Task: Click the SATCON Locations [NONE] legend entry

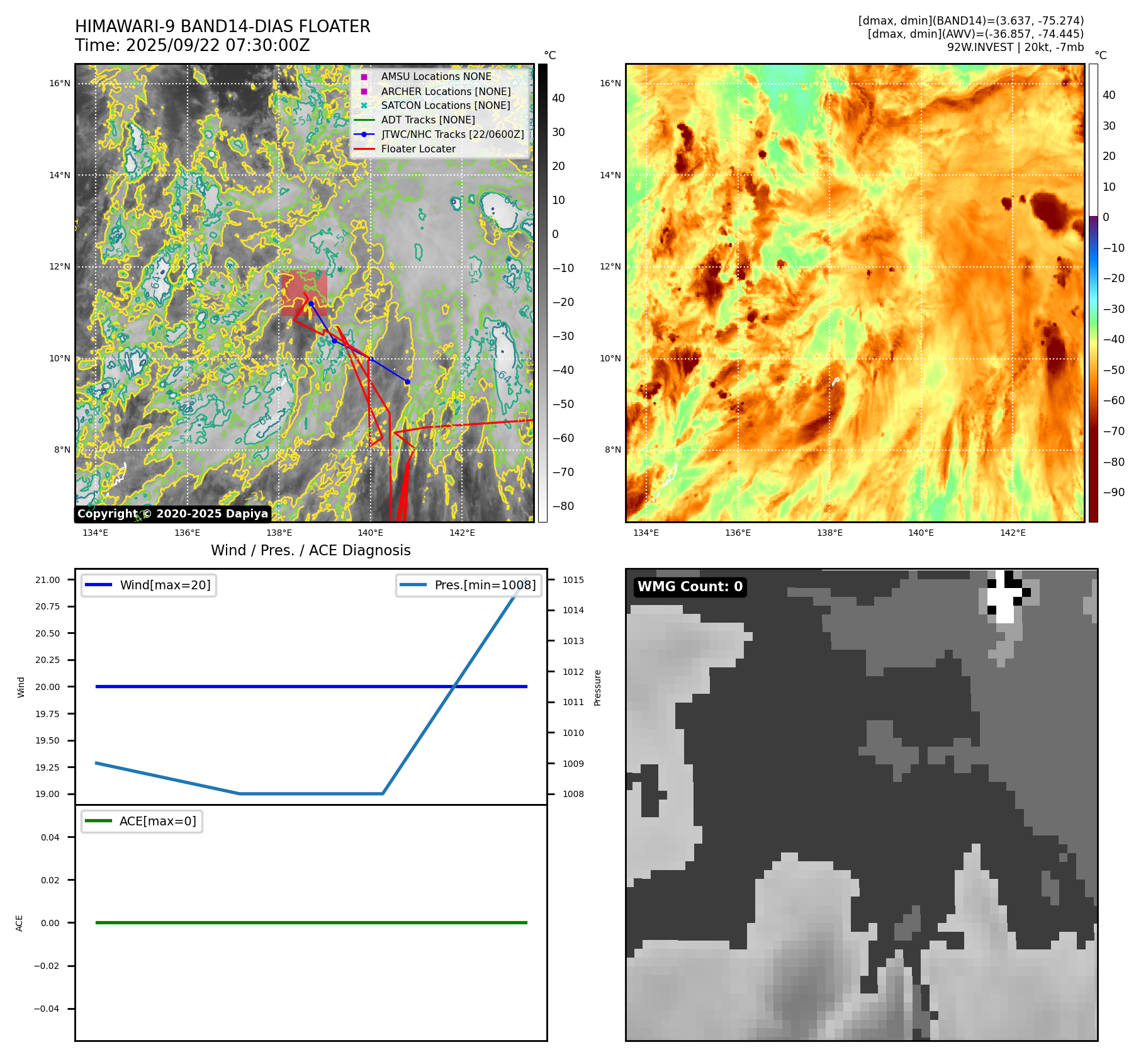Action: 446,106
